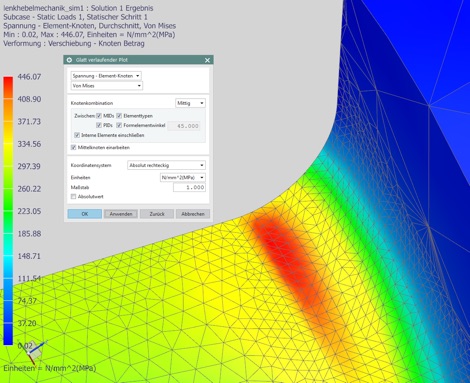The width and height of the screenshot is (470, 383).
Task: Click the Maßstab 1.000 input field
Action: tap(189, 187)
